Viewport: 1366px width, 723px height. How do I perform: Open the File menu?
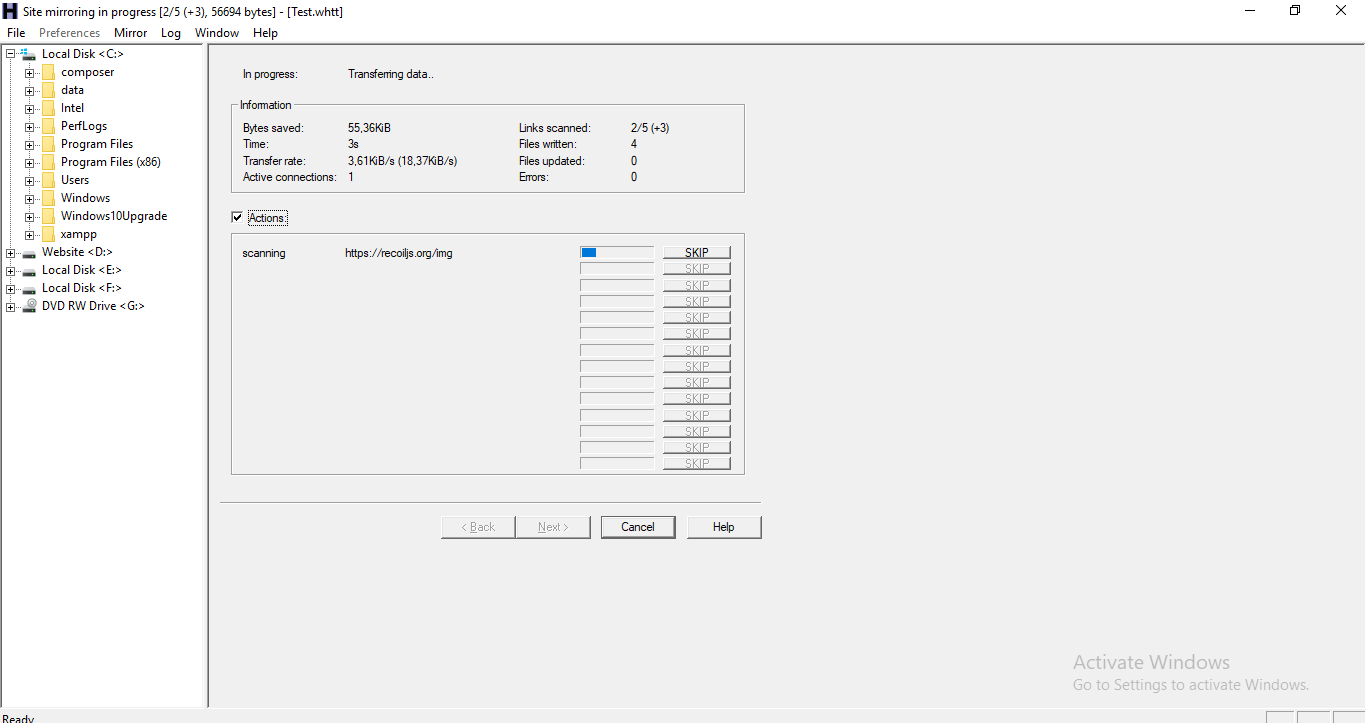pos(16,33)
